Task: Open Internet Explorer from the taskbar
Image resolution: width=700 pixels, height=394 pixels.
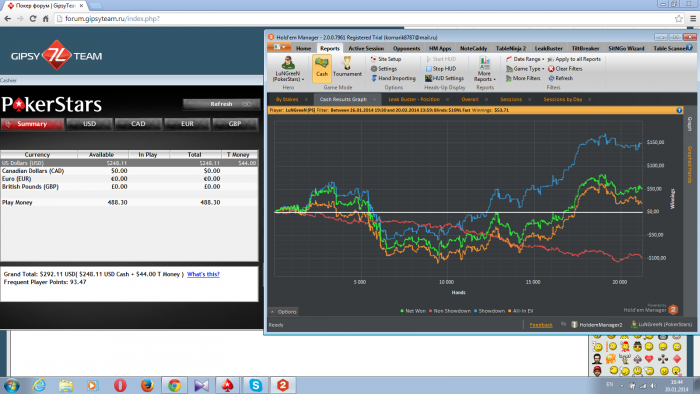Action: coord(39,385)
